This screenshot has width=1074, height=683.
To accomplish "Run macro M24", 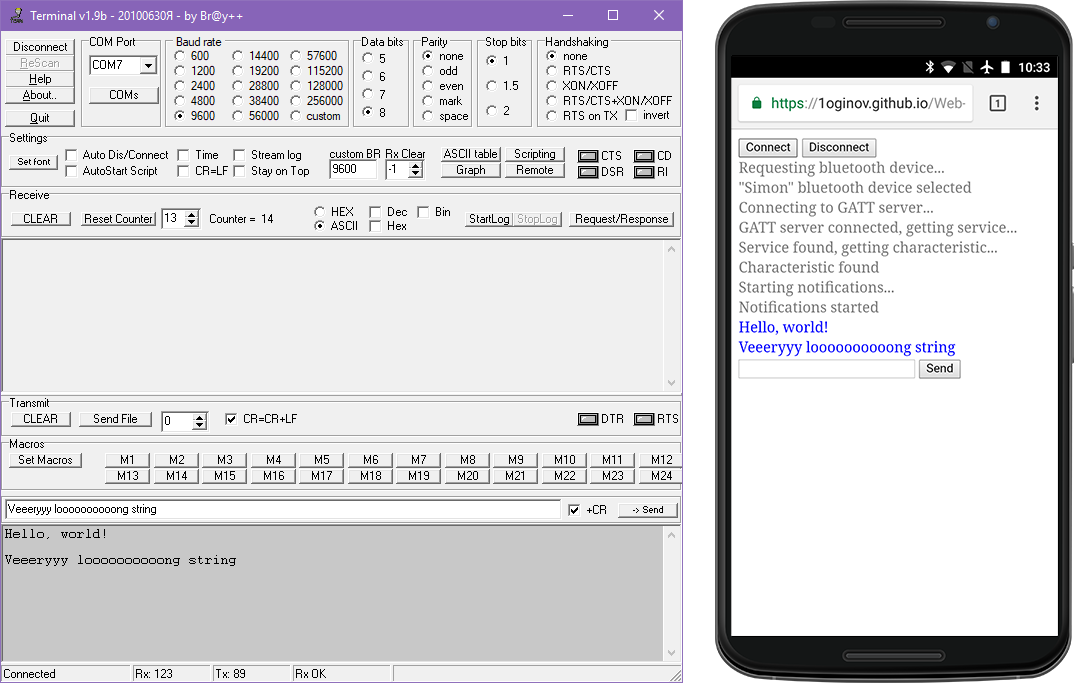I will (661, 475).
